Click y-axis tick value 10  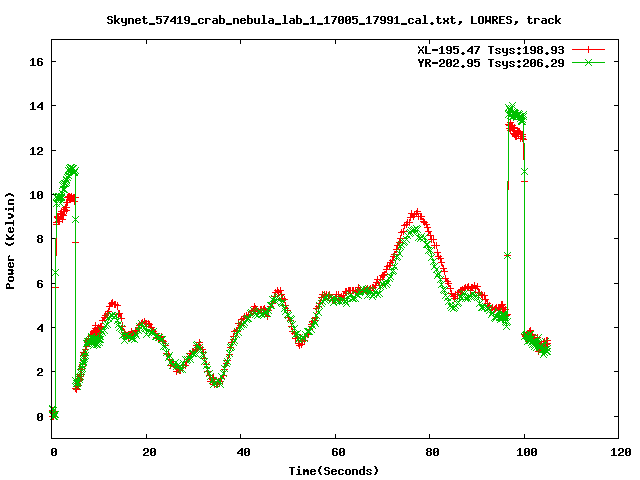point(36,195)
